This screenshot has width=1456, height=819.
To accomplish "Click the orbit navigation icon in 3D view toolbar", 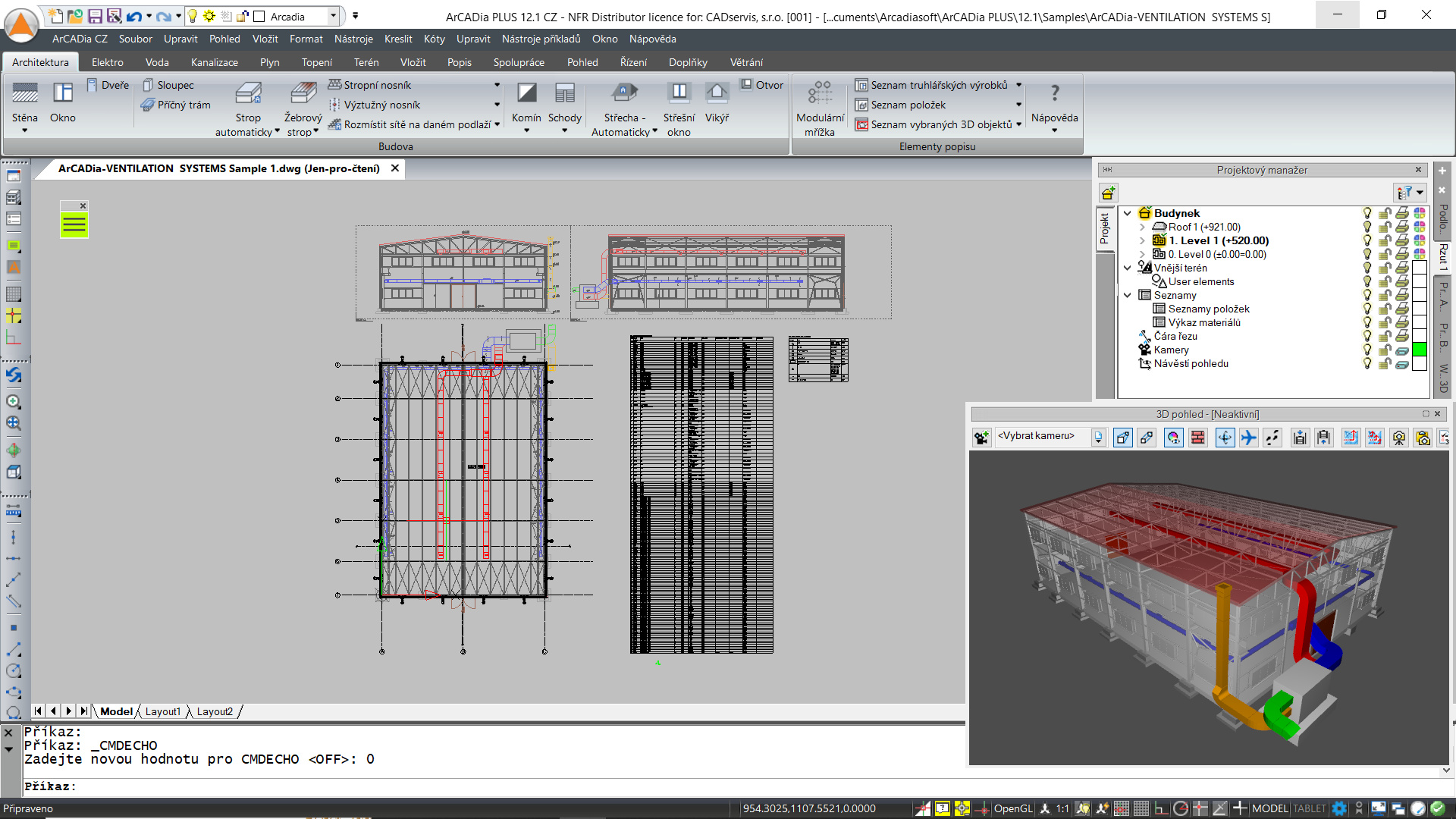I will pyautogui.click(x=1225, y=438).
